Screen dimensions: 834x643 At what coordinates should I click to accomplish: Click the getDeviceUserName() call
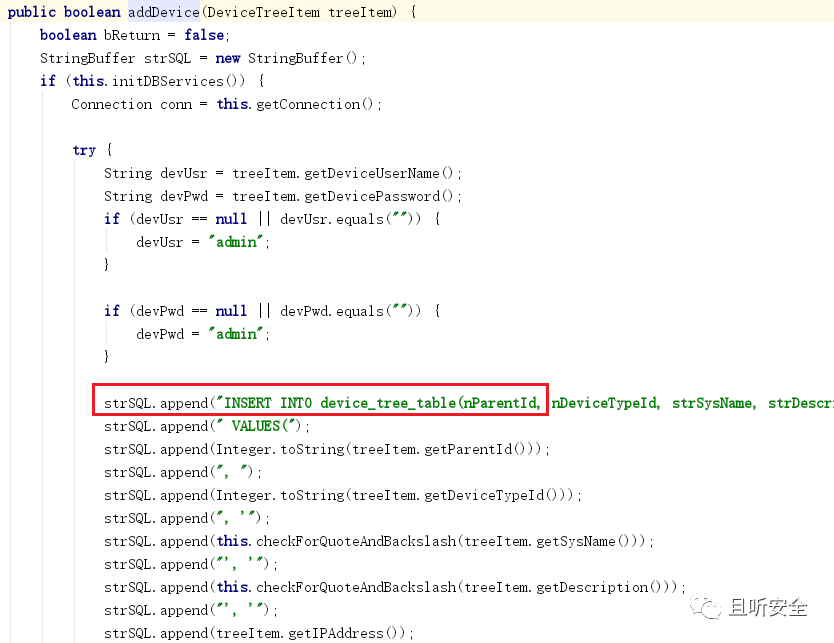pos(378,173)
